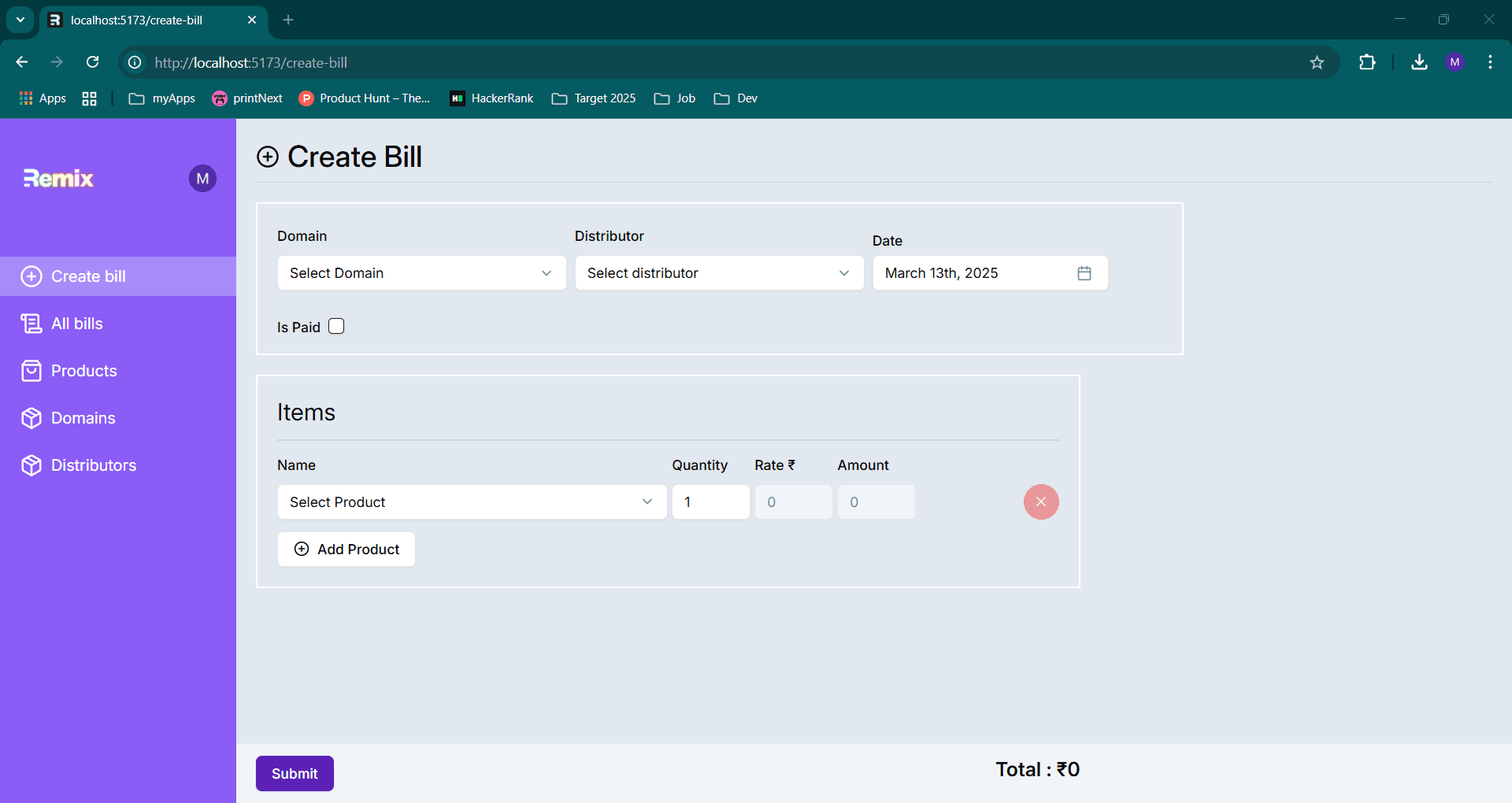Select the localhost:5173/create-bill tab

154,20
